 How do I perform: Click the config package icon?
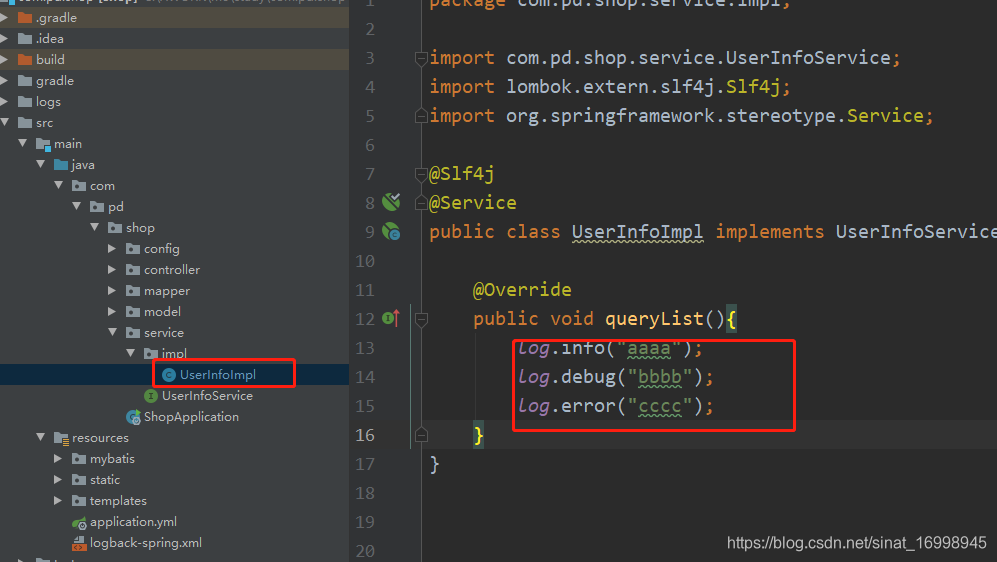(x=132, y=249)
